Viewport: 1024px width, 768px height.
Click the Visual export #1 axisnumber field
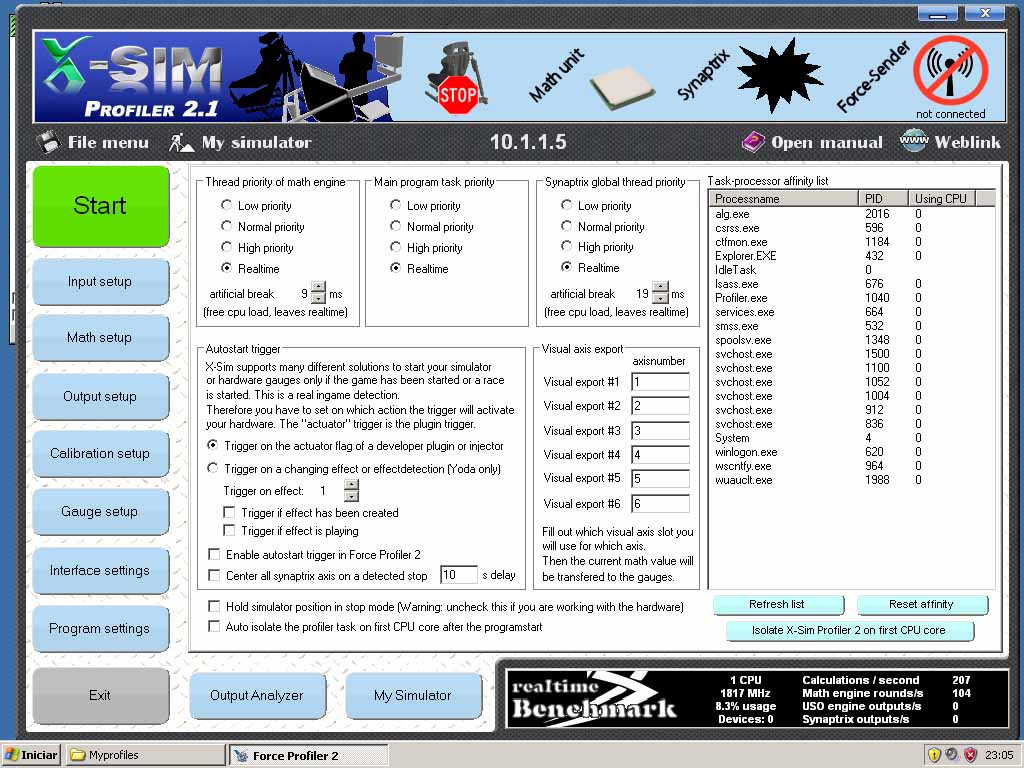(660, 382)
